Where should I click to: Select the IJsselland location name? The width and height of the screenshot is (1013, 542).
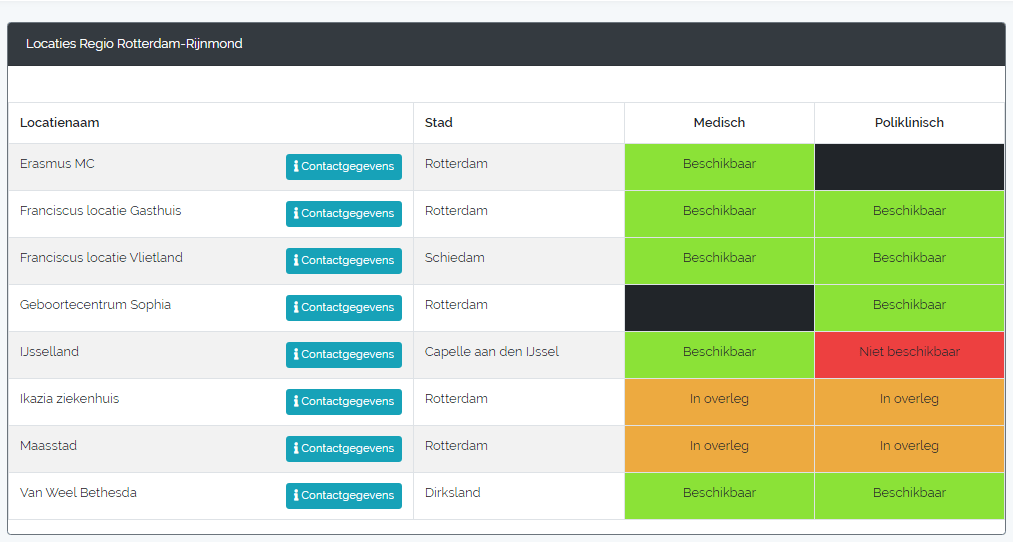[49, 351]
